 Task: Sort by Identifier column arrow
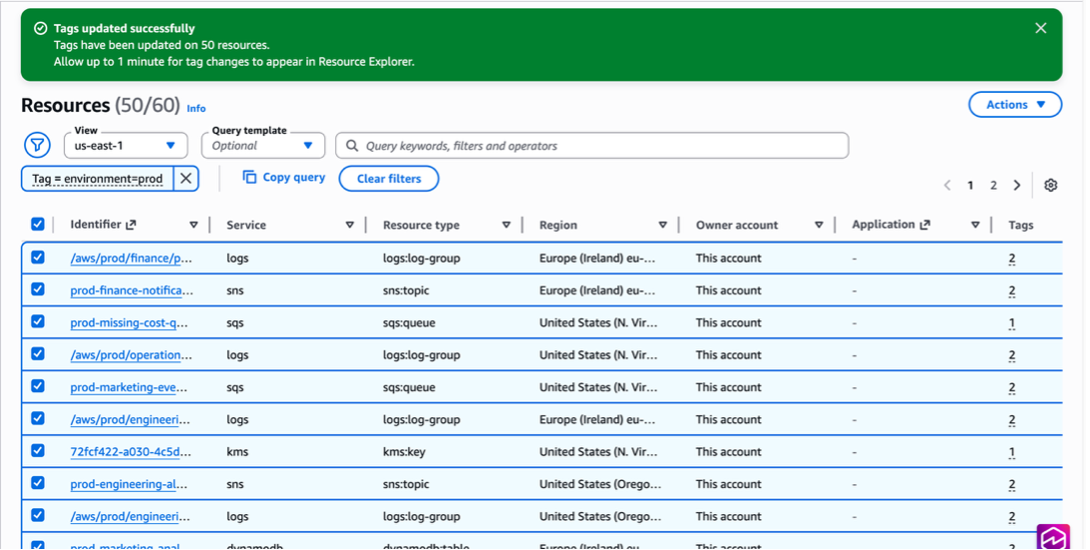pos(193,225)
